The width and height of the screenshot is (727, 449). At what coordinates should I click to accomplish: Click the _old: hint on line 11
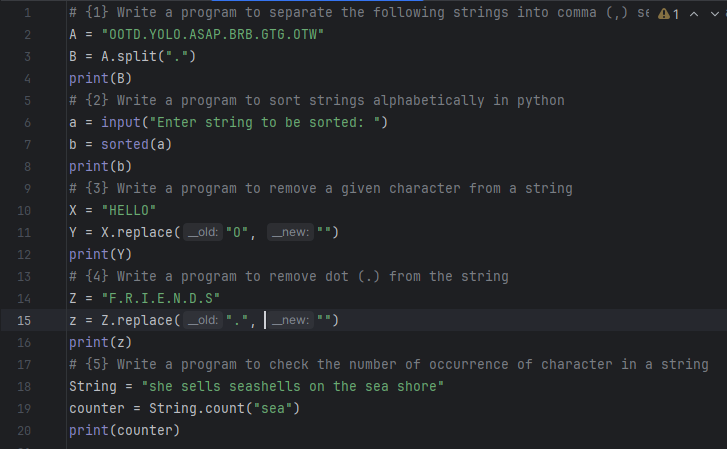203,232
